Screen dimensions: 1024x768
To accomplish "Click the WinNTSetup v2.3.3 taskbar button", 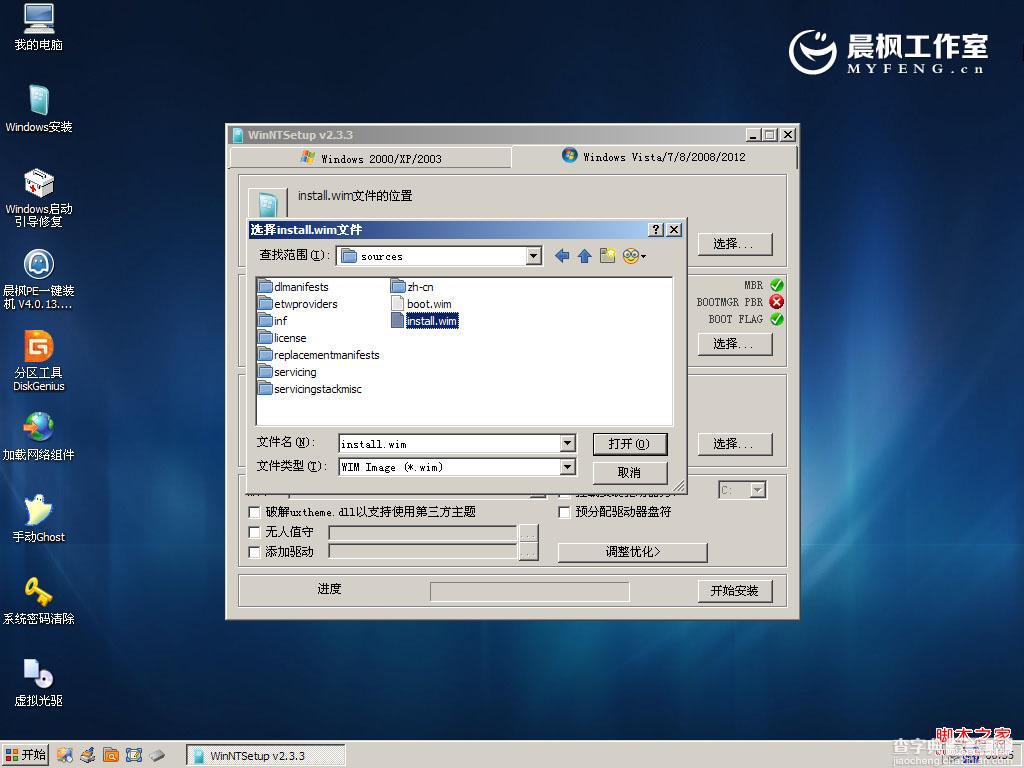I will (266, 756).
